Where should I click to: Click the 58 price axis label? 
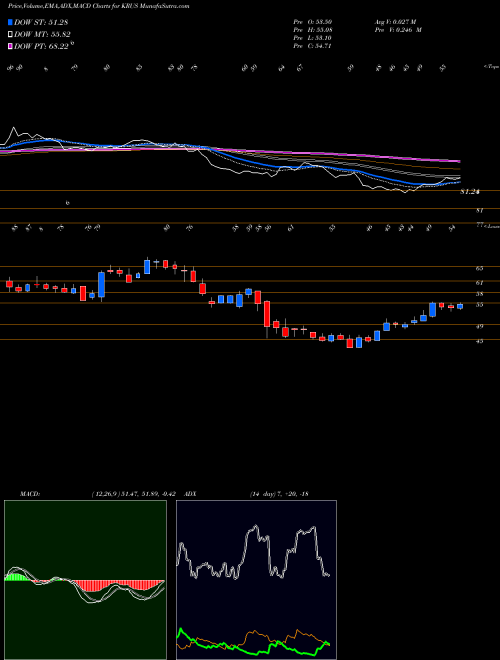[x=480, y=294]
